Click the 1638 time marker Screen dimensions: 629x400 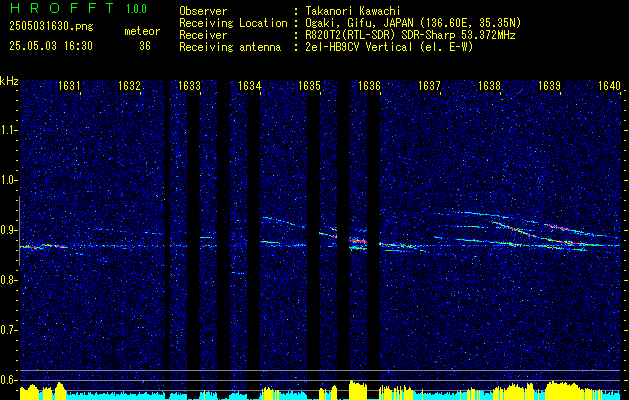tap(489, 86)
